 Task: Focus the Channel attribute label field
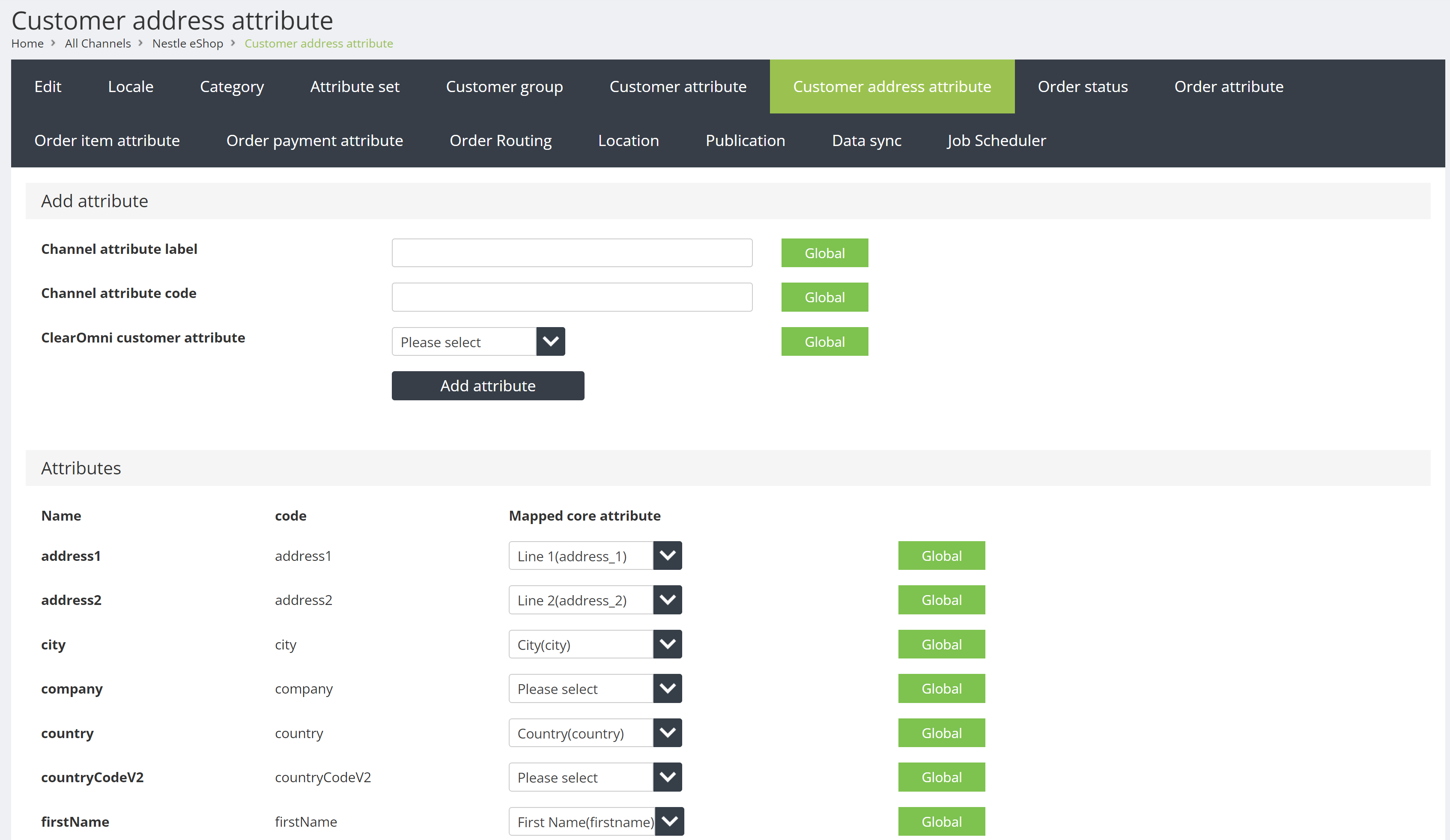(x=572, y=253)
